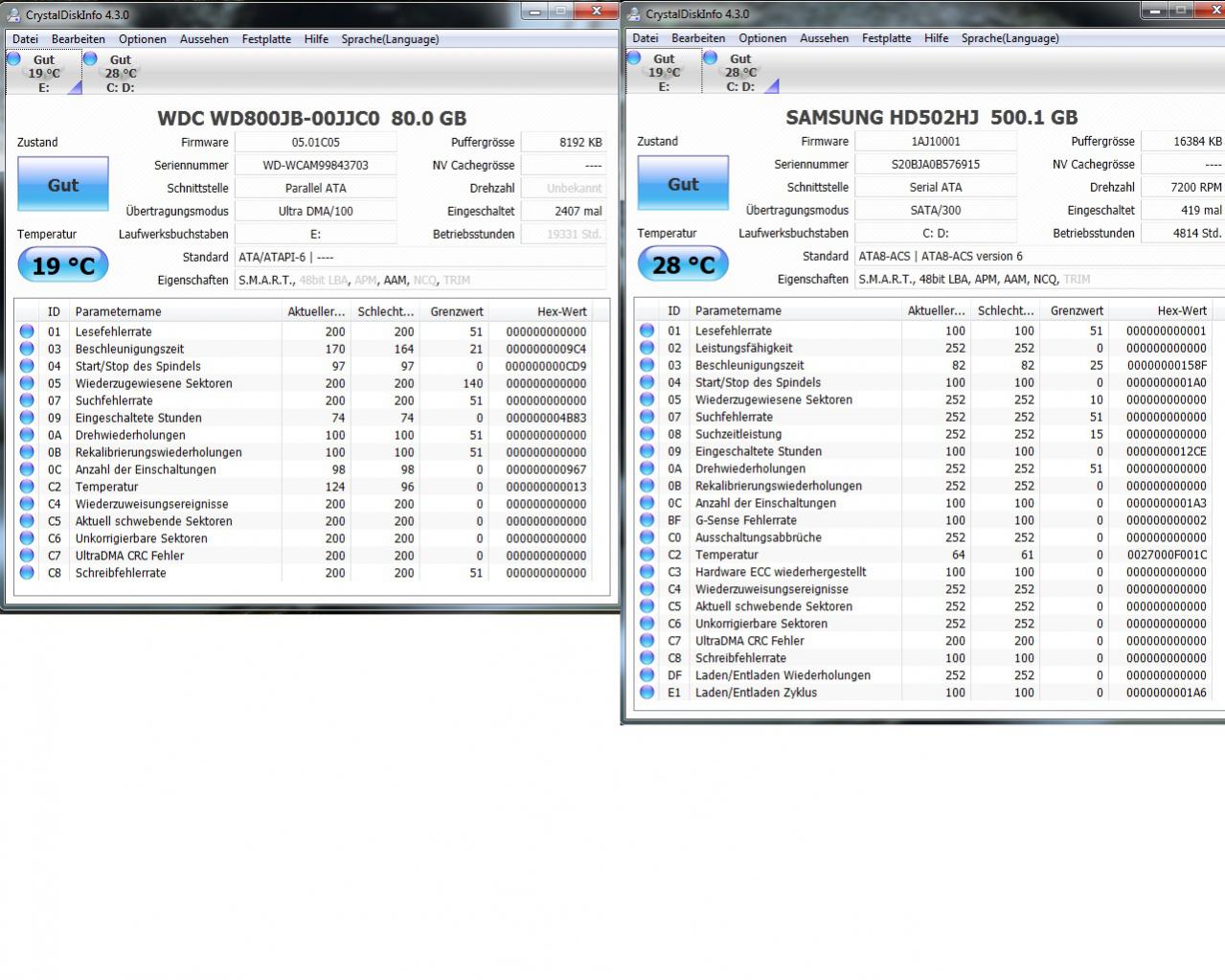
Task: Open Aussehen menu in right window
Action: click(x=825, y=38)
